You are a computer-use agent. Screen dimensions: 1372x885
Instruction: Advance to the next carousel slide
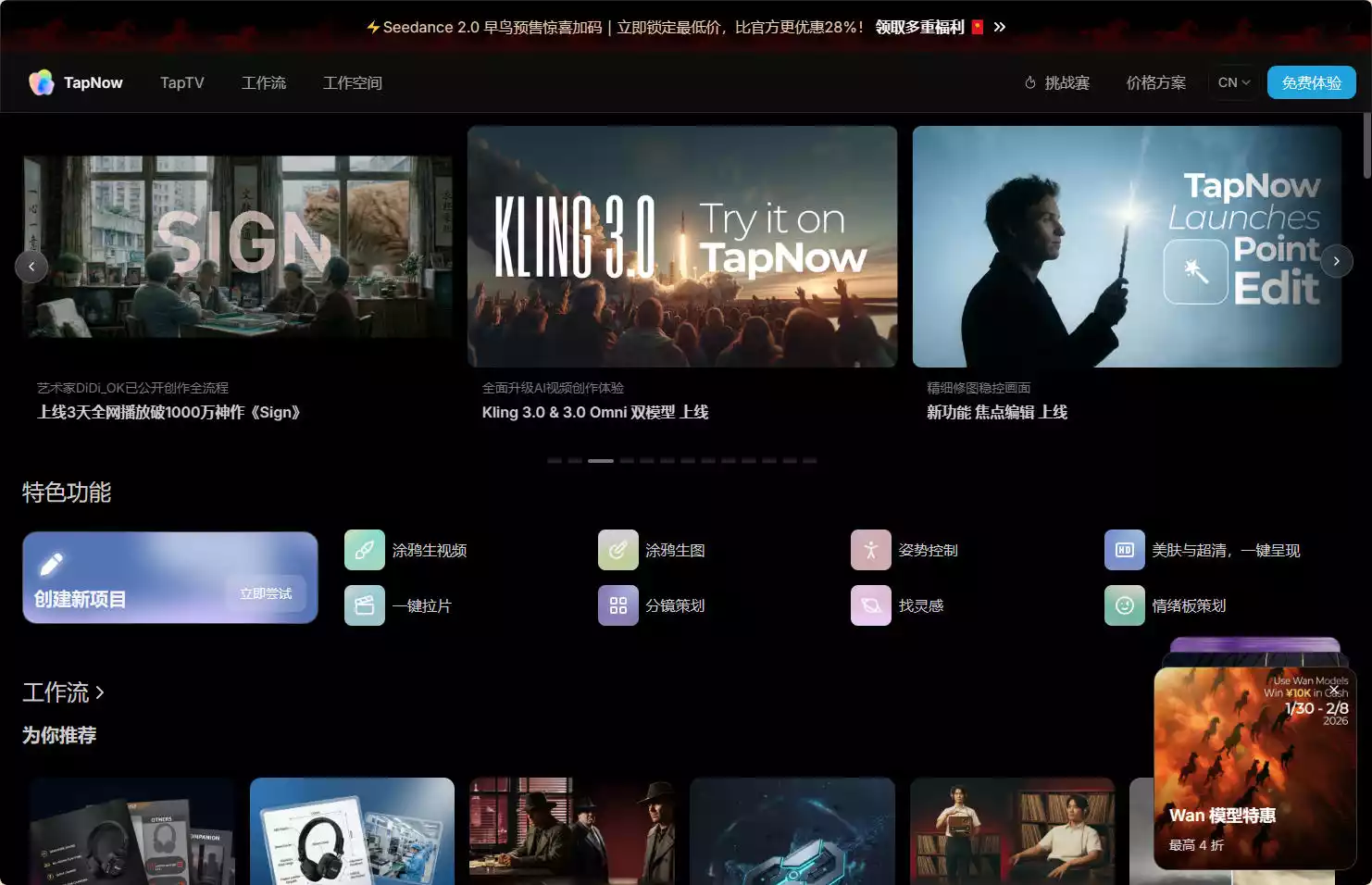pos(1336,261)
